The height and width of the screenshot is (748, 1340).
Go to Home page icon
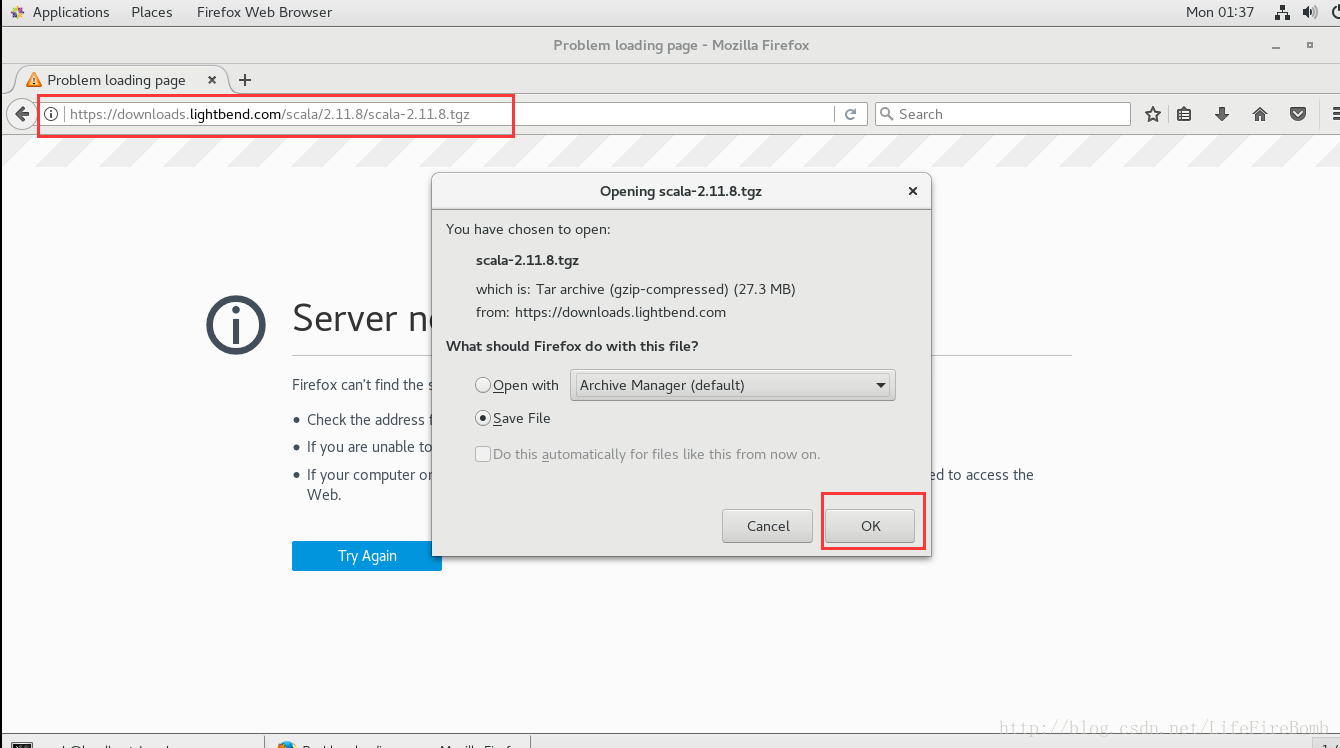pyautogui.click(x=1260, y=114)
